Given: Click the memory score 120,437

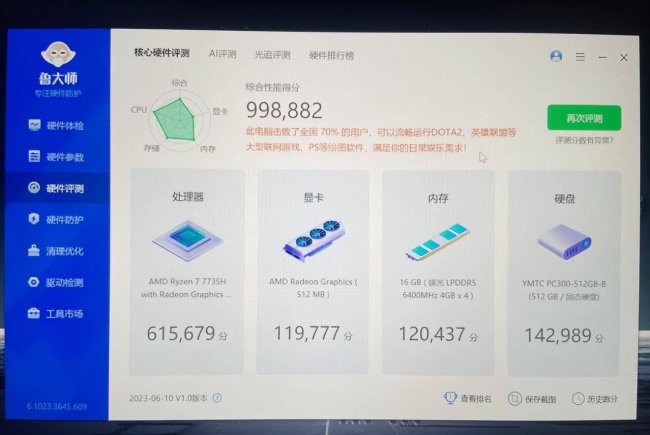Looking at the screenshot, I should click(432, 334).
